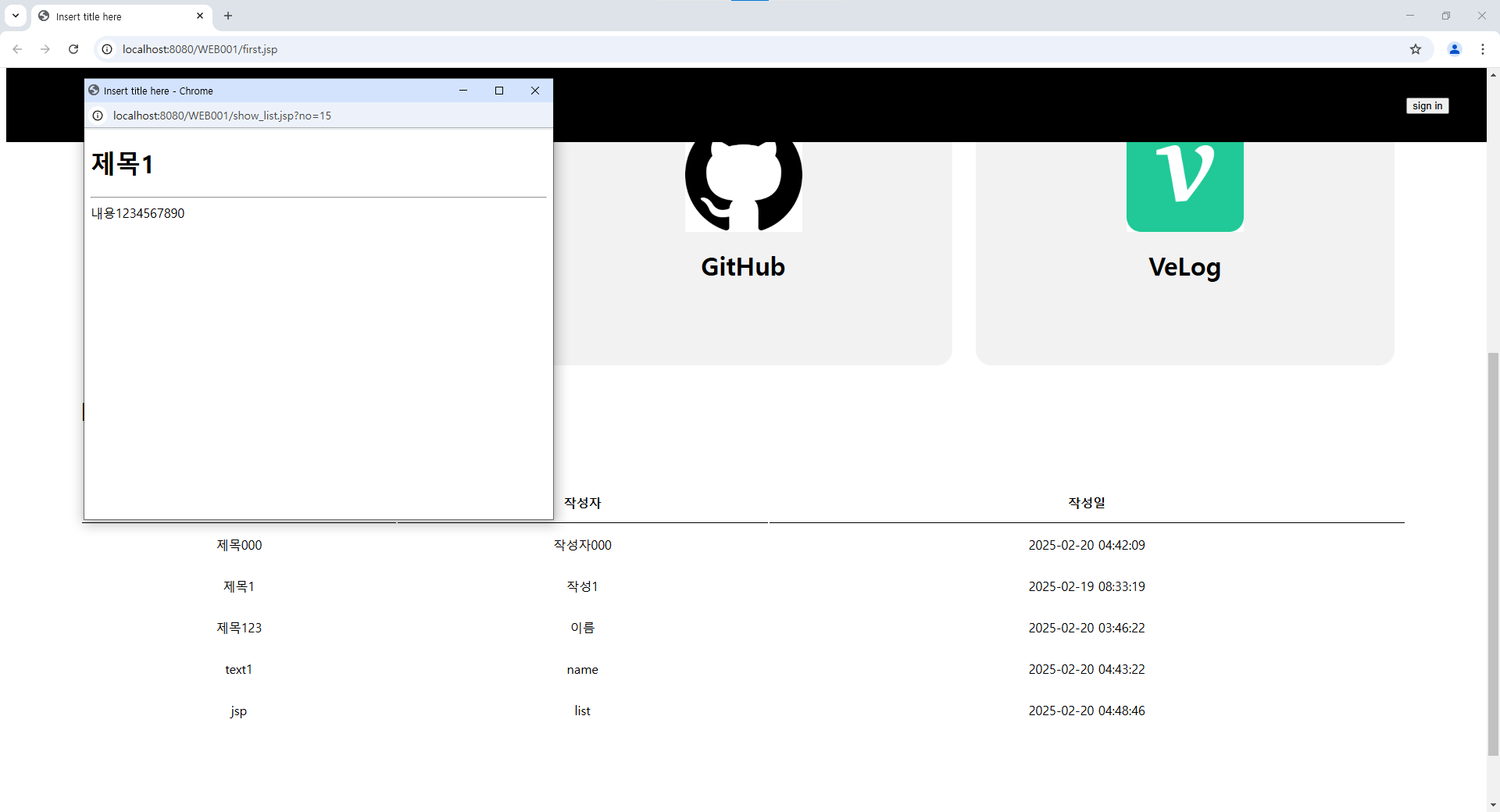Click author cell 작성1
This screenshot has height=812, width=1500.
coord(583,586)
